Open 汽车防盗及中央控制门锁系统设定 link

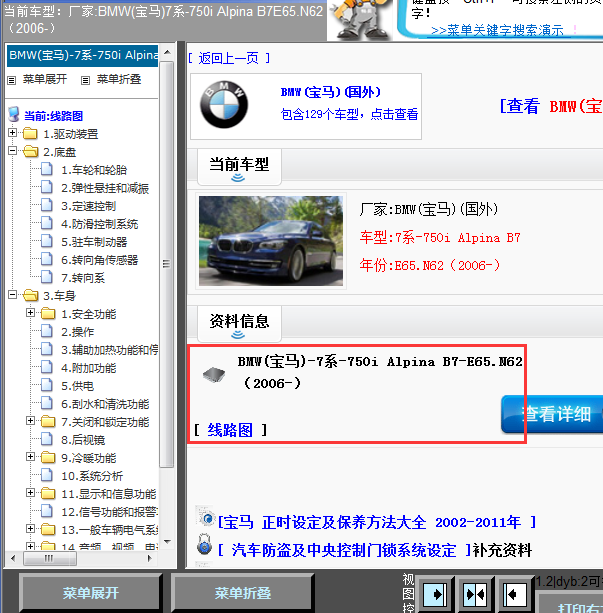click(x=344, y=550)
